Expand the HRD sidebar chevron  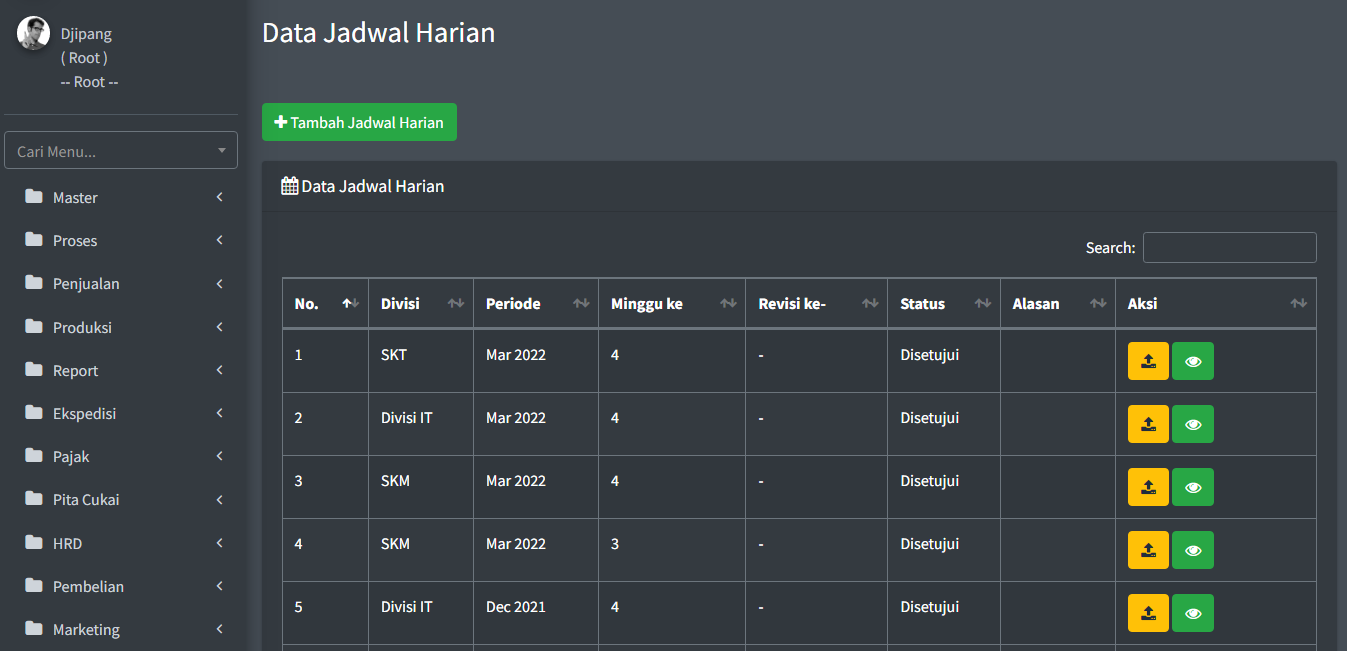coord(219,543)
